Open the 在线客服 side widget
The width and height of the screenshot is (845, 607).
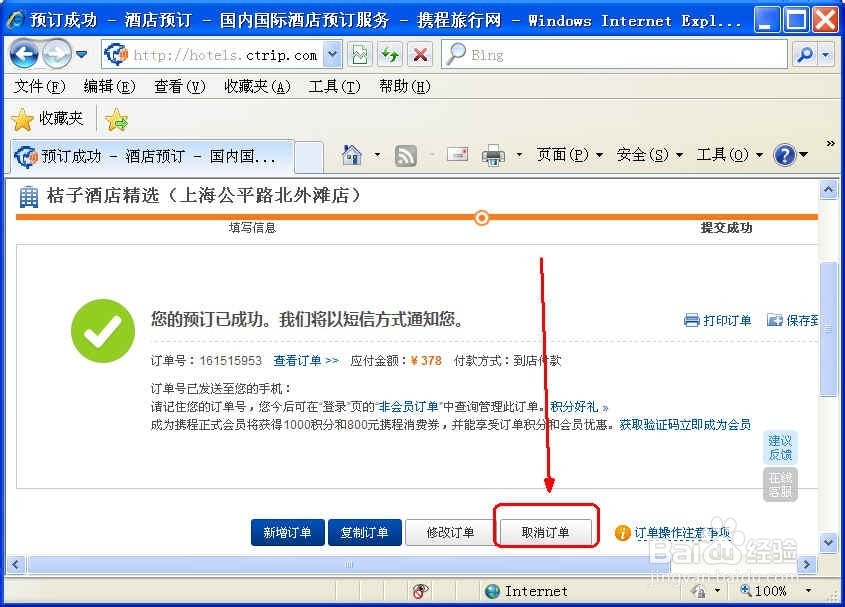point(780,485)
